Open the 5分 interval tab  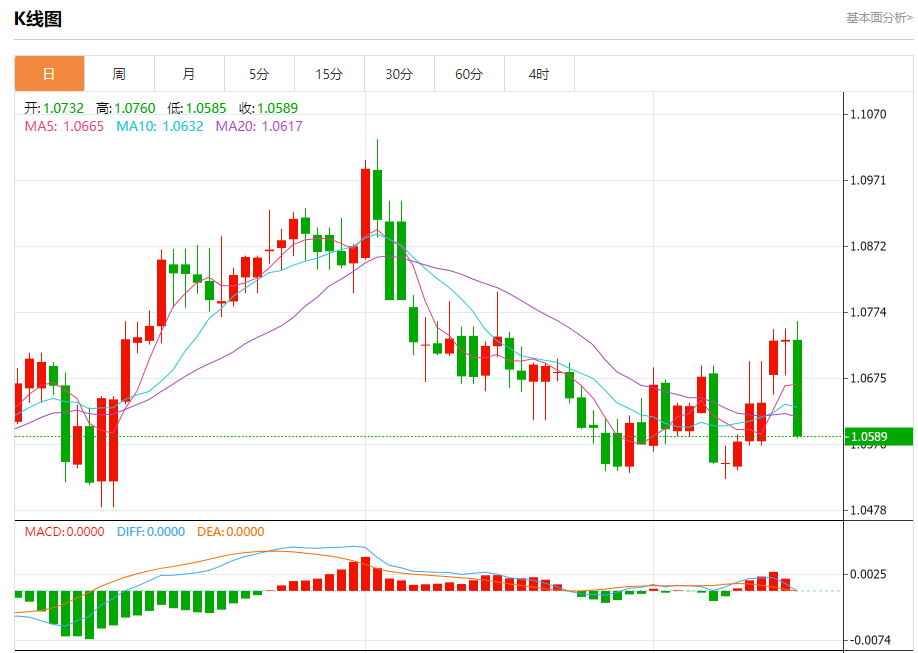[259, 74]
